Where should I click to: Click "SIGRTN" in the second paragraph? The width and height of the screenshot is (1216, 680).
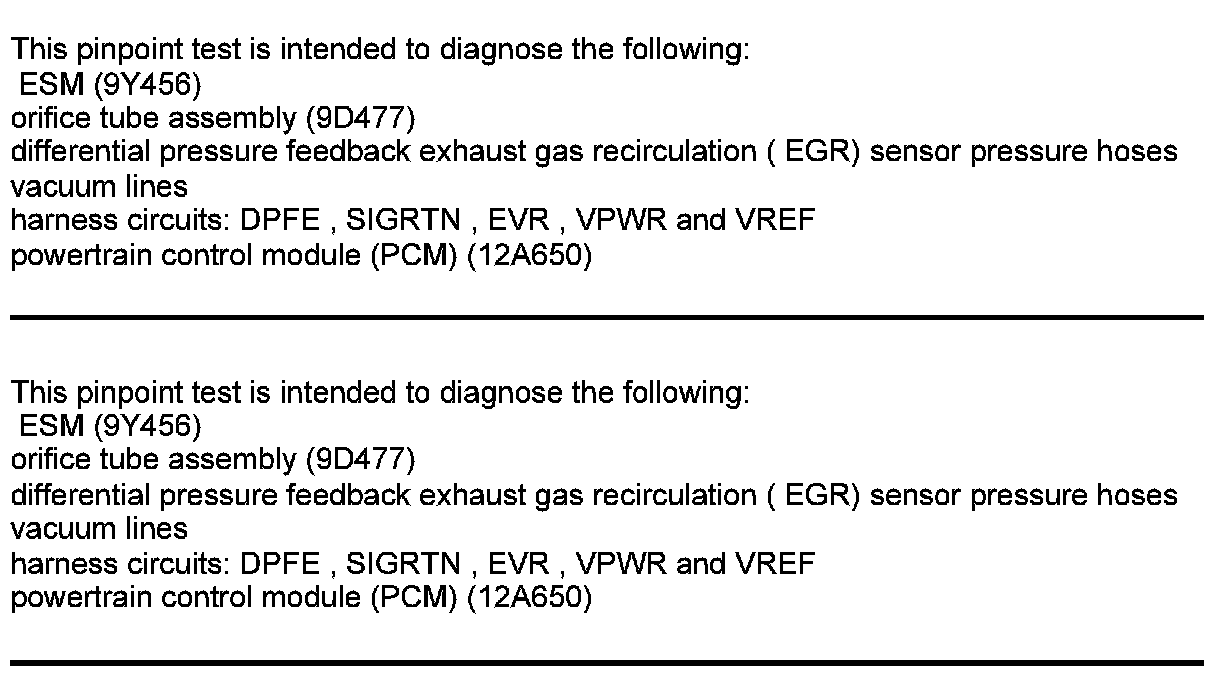(x=402, y=564)
